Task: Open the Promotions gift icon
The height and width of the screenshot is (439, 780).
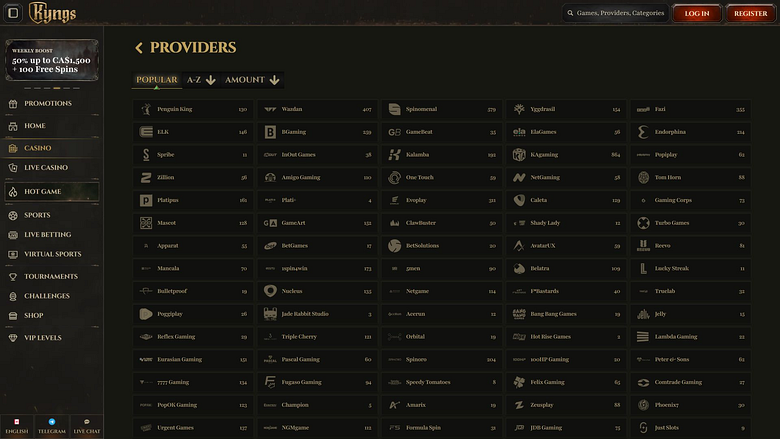Action: [13, 104]
